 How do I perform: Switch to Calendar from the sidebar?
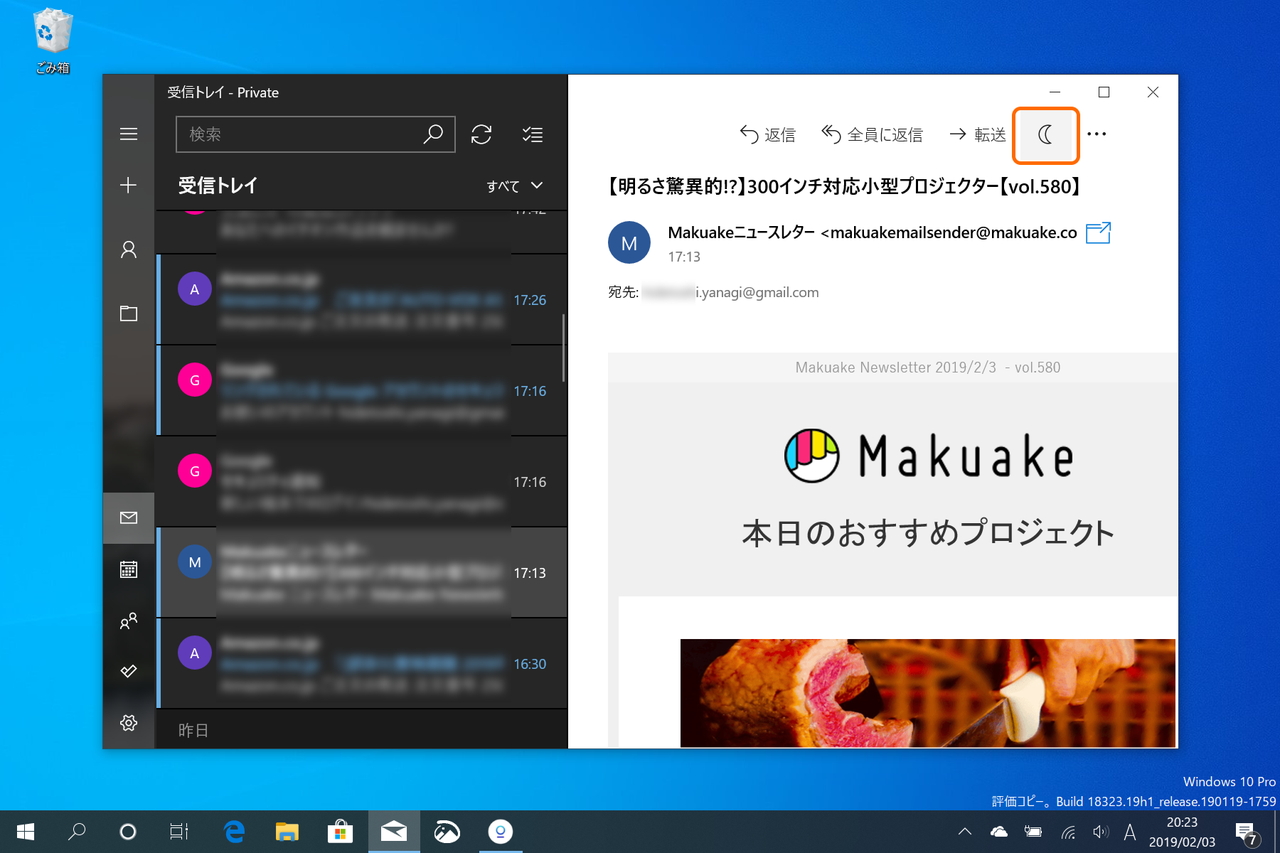point(128,569)
